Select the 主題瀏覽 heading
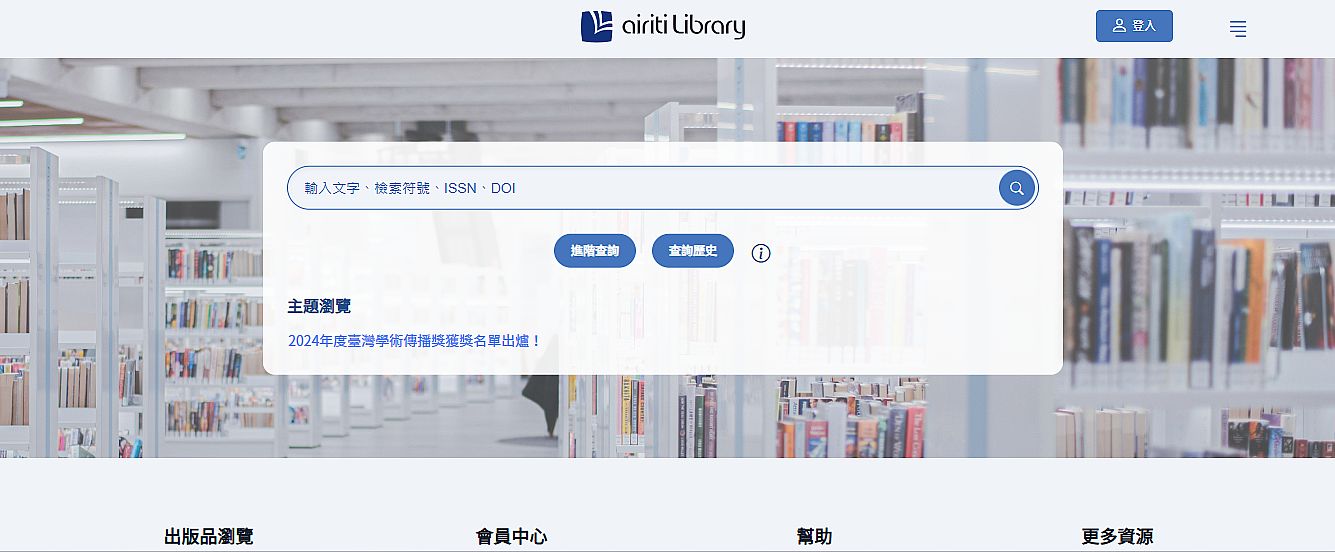Viewport: 1335px width, 552px height. 319,306
